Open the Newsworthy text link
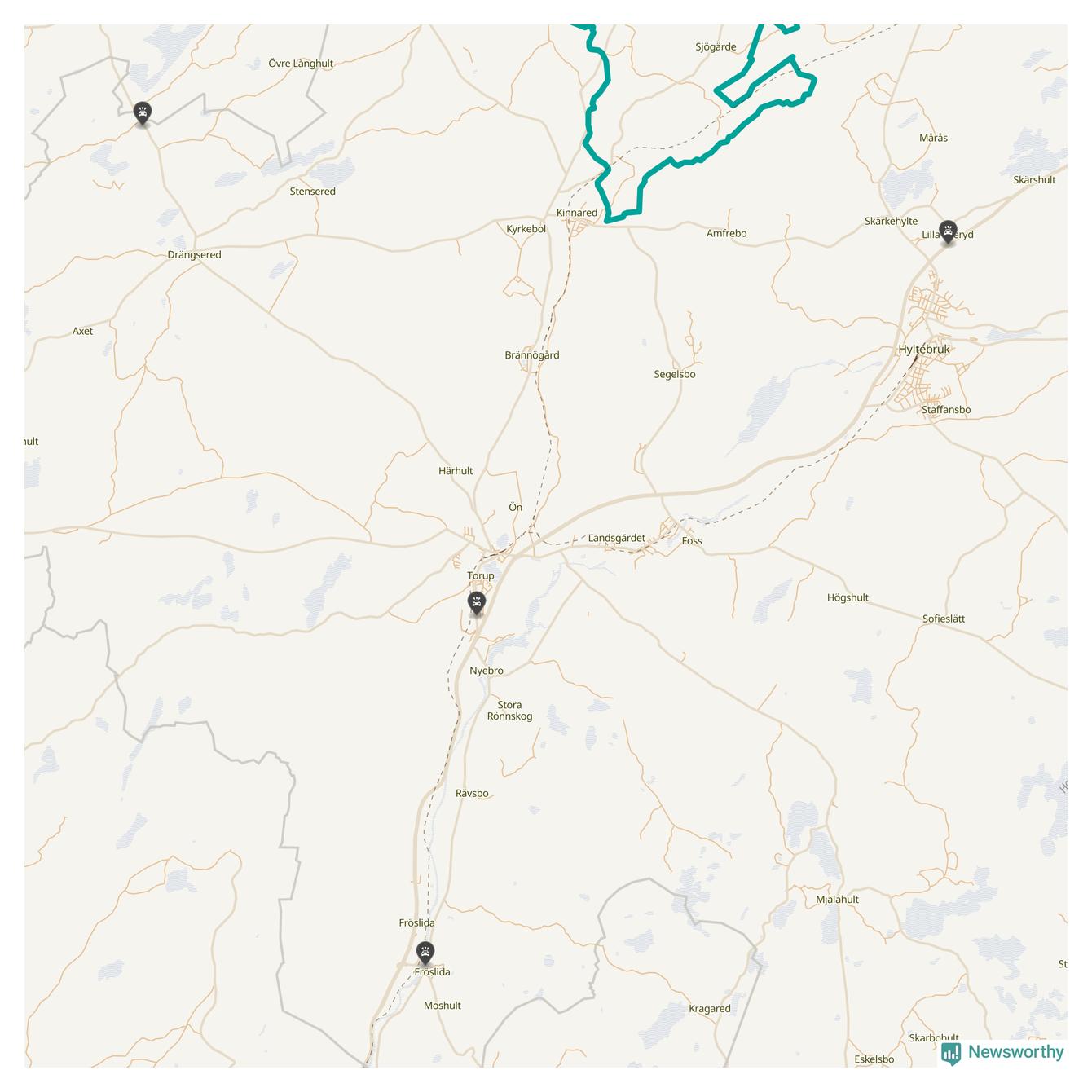 (x=1015, y=1052)
